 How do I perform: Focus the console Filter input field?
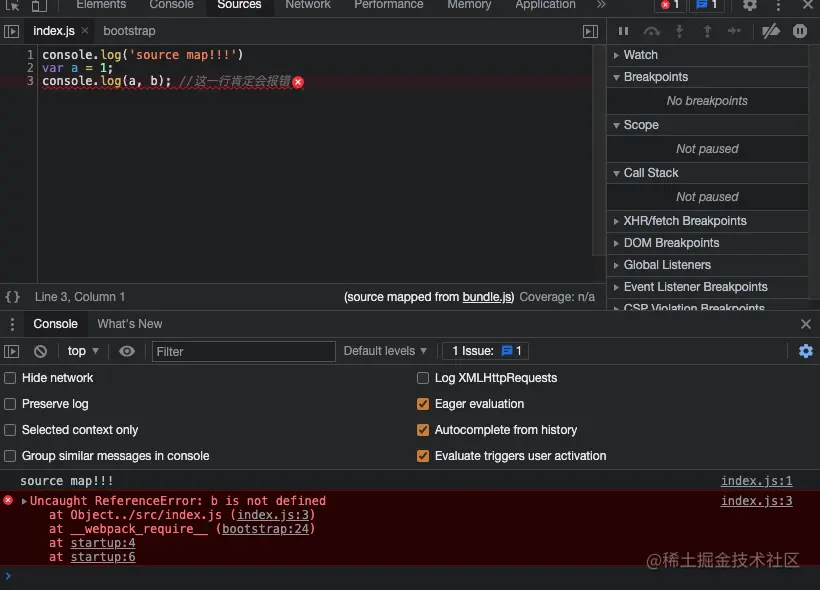pos(244,351)
